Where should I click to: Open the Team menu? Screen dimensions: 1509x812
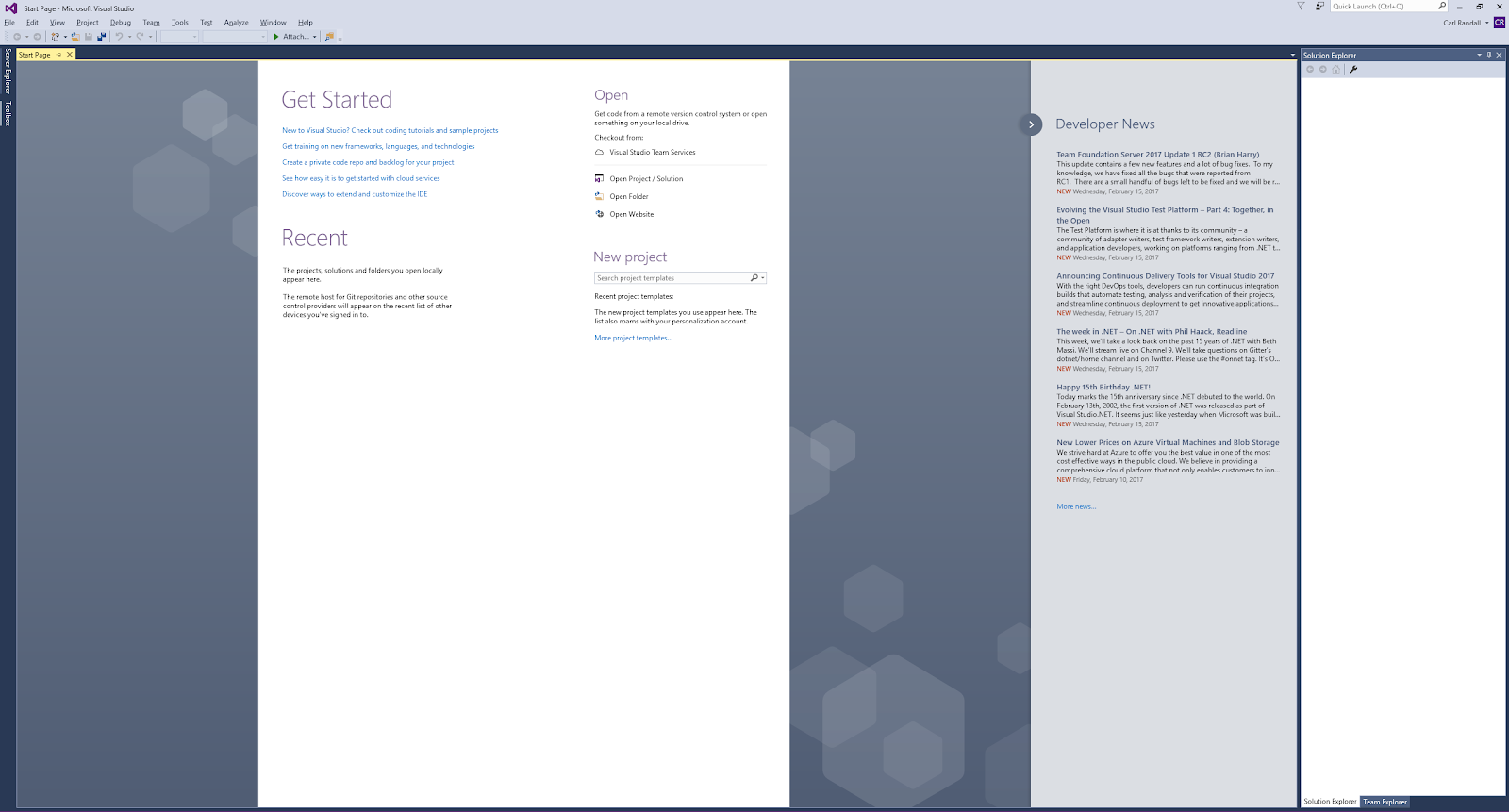151,22
